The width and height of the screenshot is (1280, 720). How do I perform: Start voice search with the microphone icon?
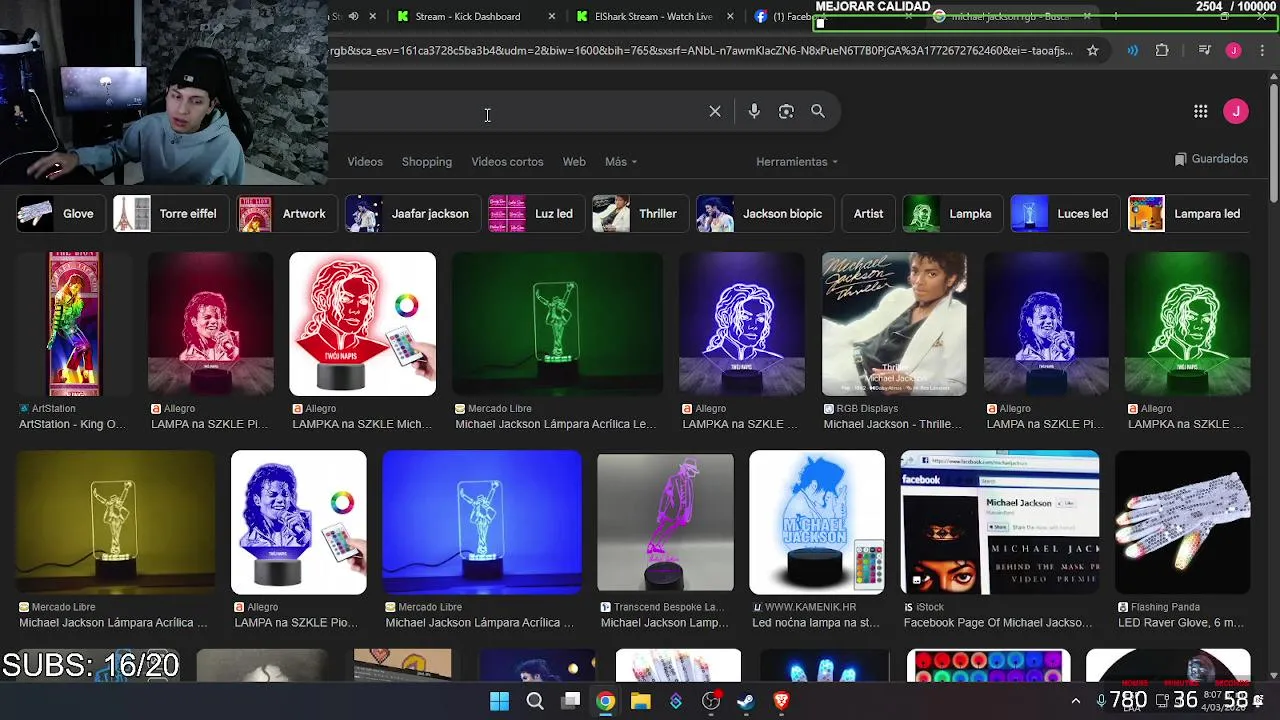click(754, 112)
